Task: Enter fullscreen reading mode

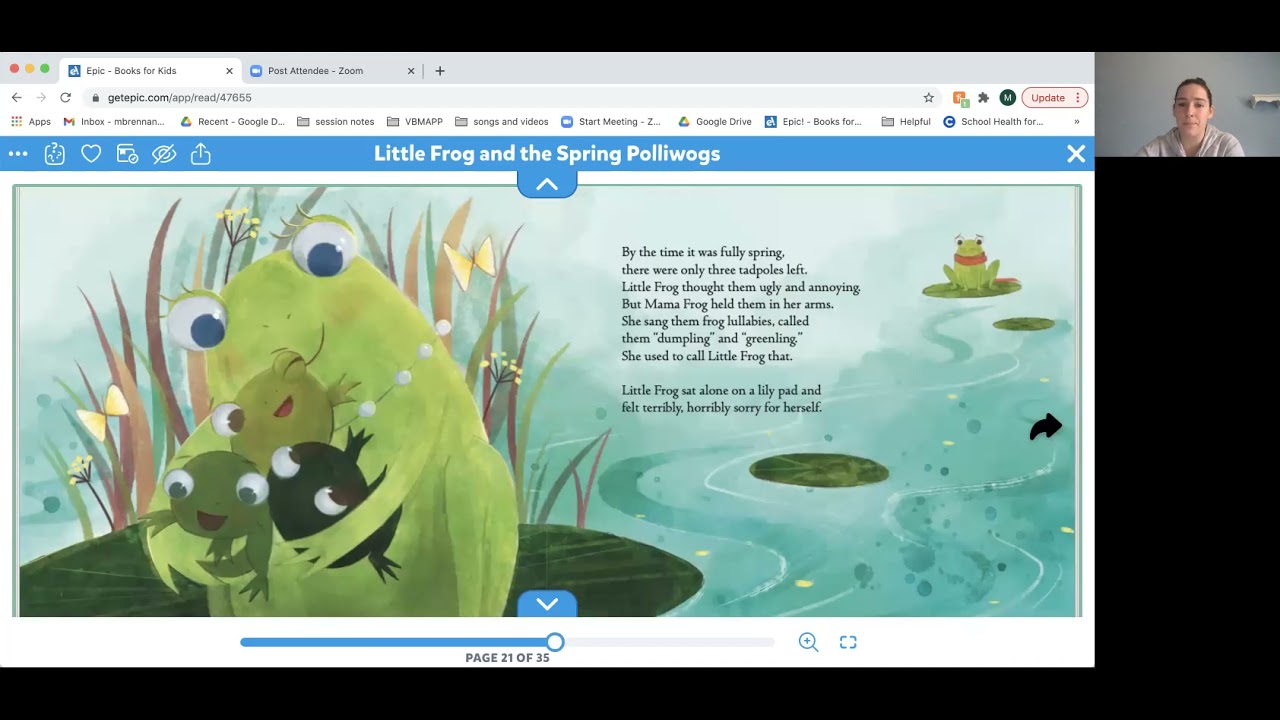Action: 848,642
